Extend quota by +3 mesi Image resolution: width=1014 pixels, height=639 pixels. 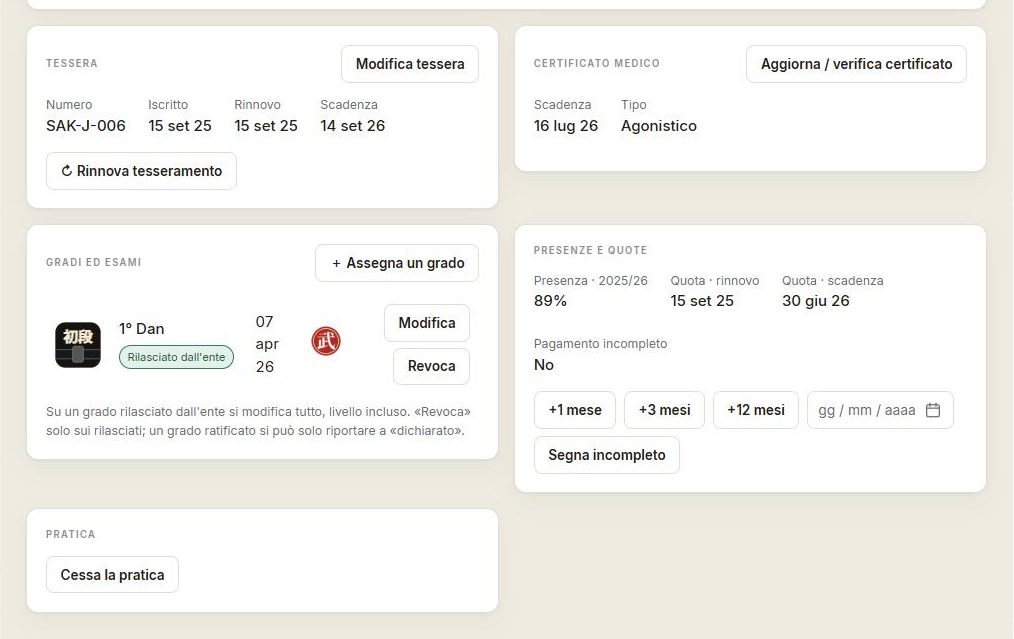664,410
